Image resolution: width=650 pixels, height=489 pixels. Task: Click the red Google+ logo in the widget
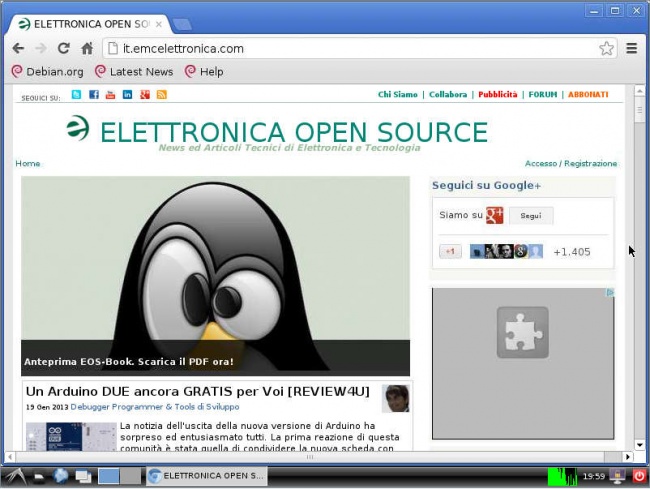pos(494,216)
